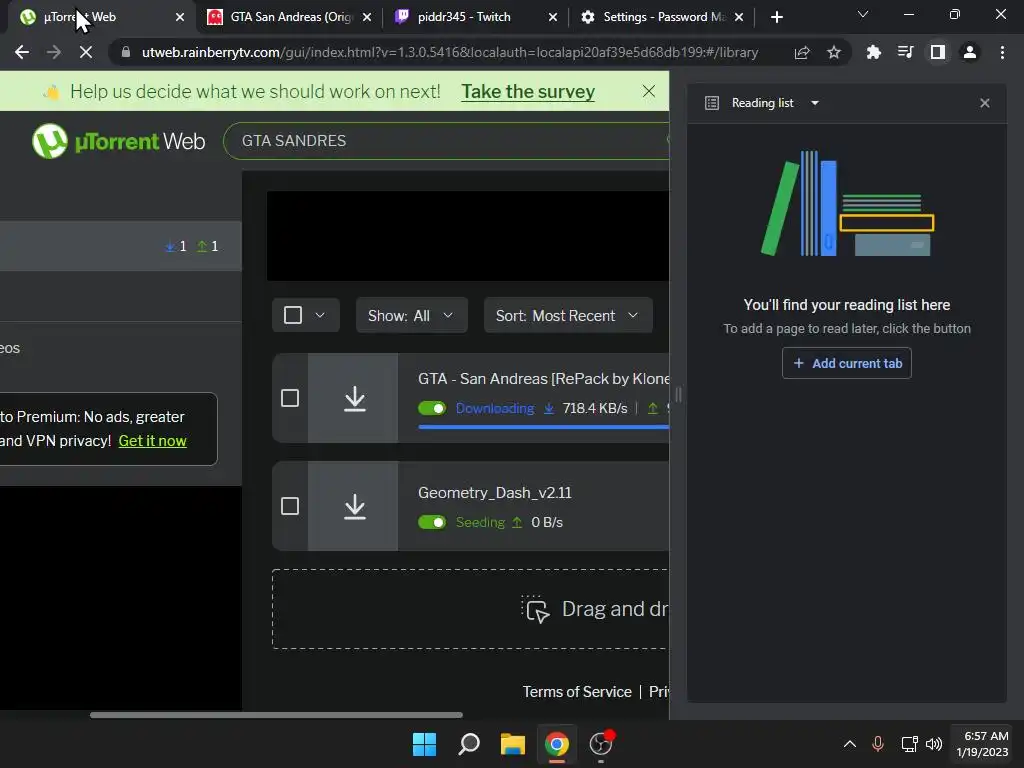This screenshot has height=768, width=1024.
Task: Expand the bulk-select chevron next to the checkbox
Action: click(x=320, y=315)
